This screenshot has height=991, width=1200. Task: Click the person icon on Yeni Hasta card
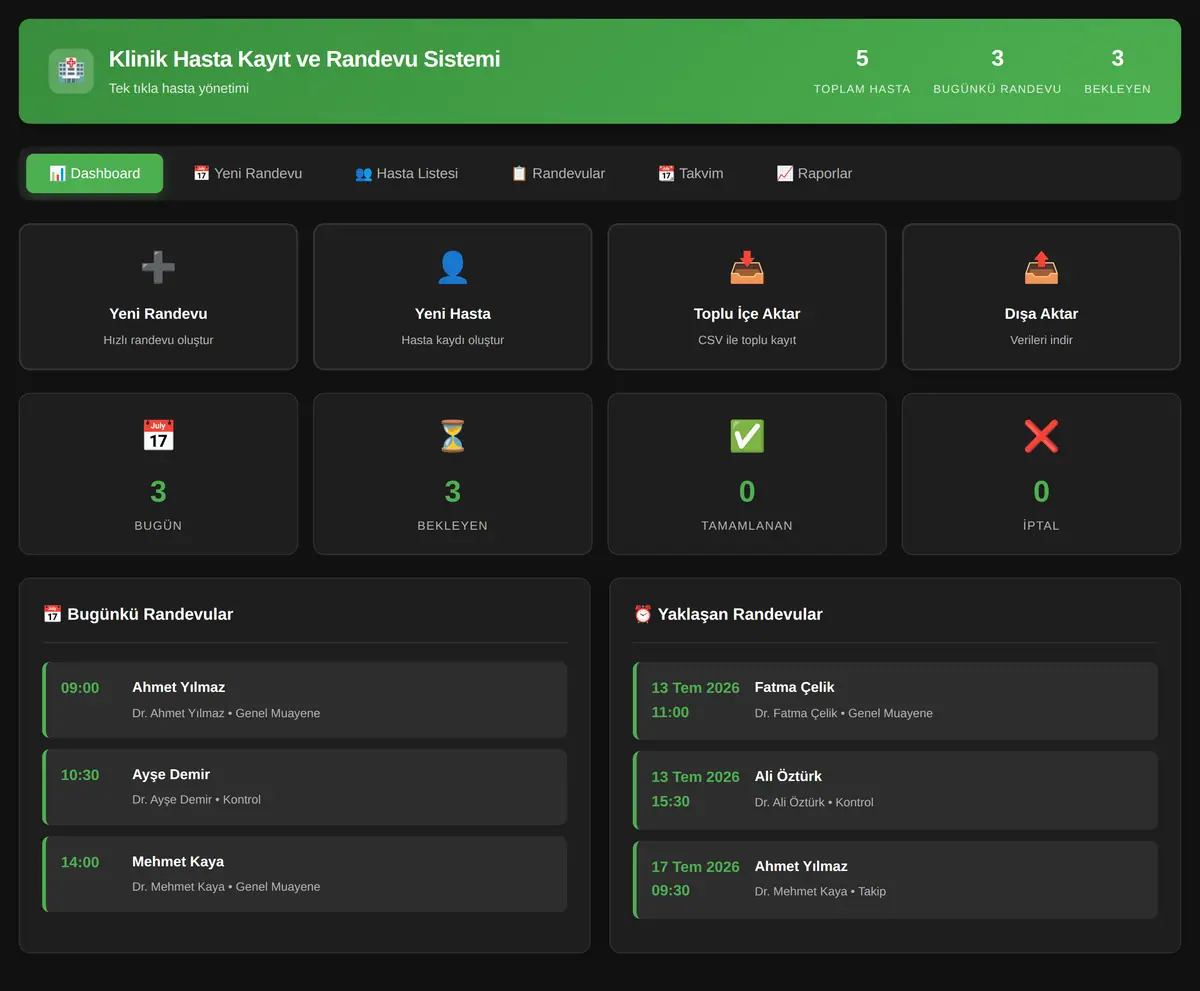(452, 267)
